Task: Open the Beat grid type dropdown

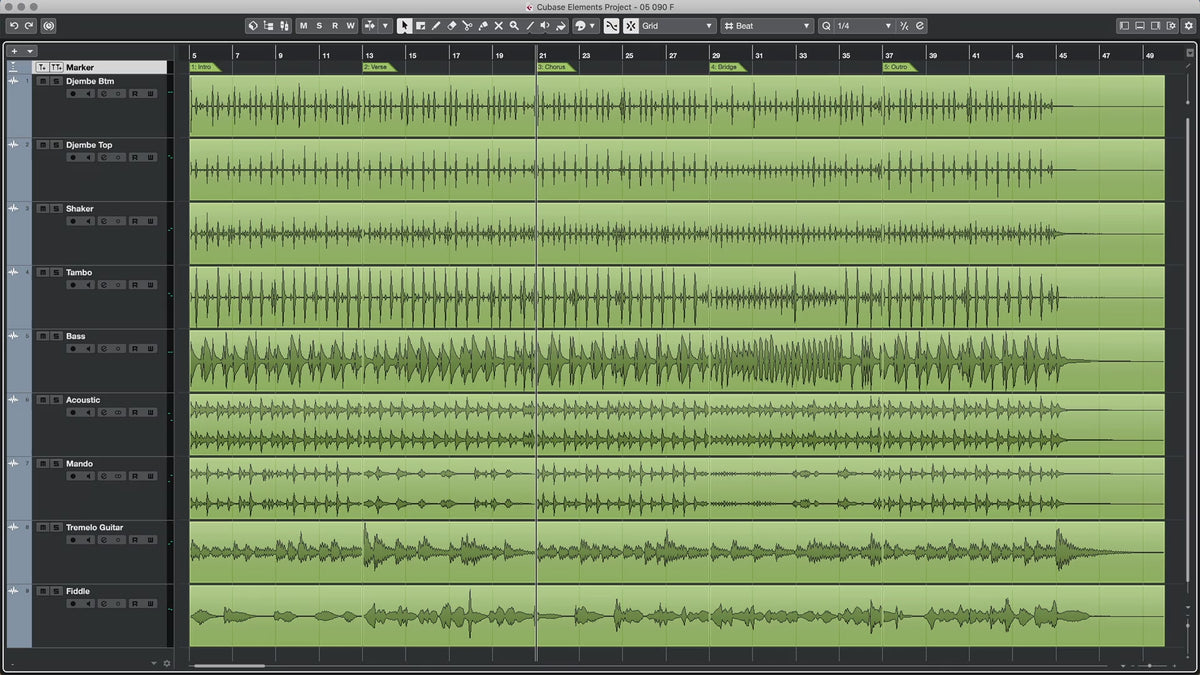Action: tap(767, 26)
